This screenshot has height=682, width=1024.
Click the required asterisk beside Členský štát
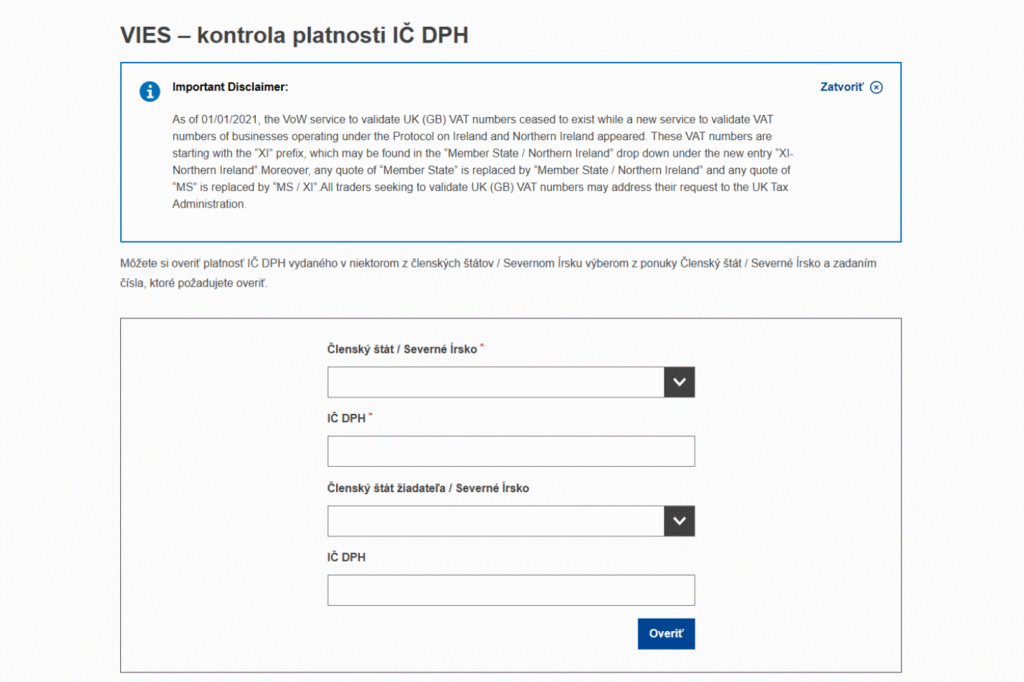481,345
